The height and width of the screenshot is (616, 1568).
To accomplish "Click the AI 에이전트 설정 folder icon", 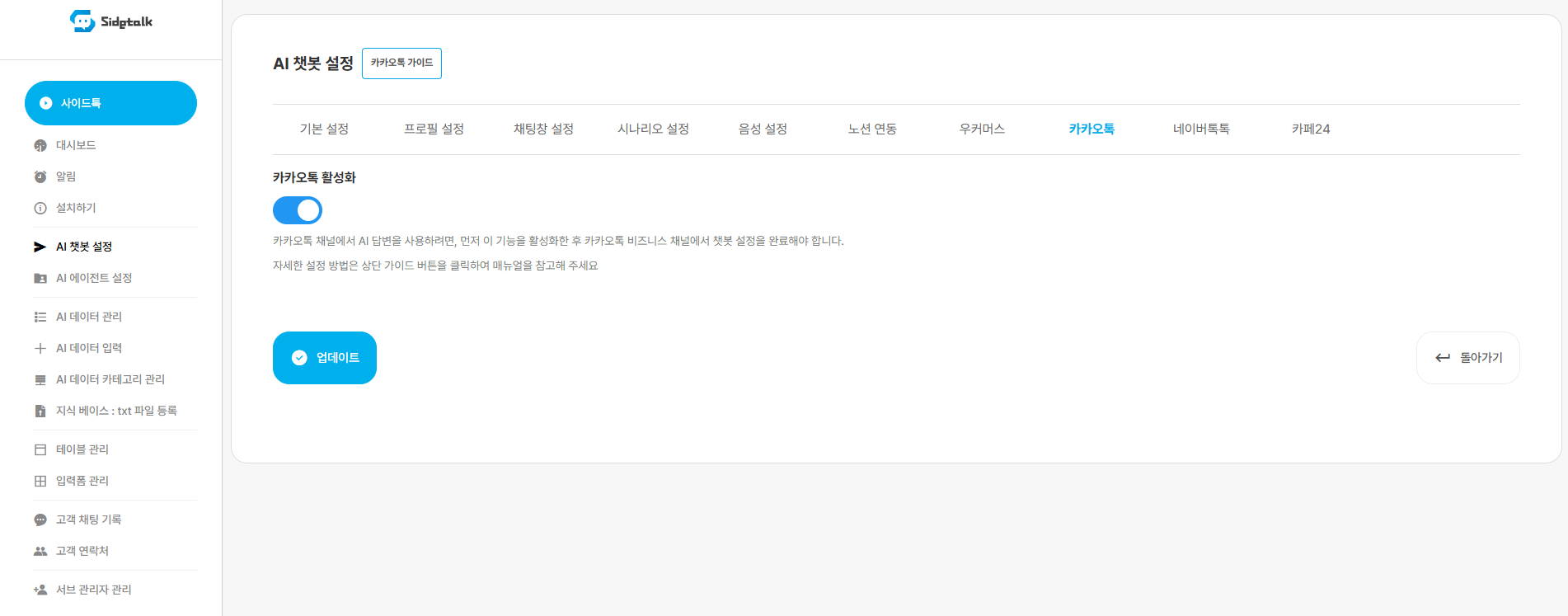I will point(40,278).
